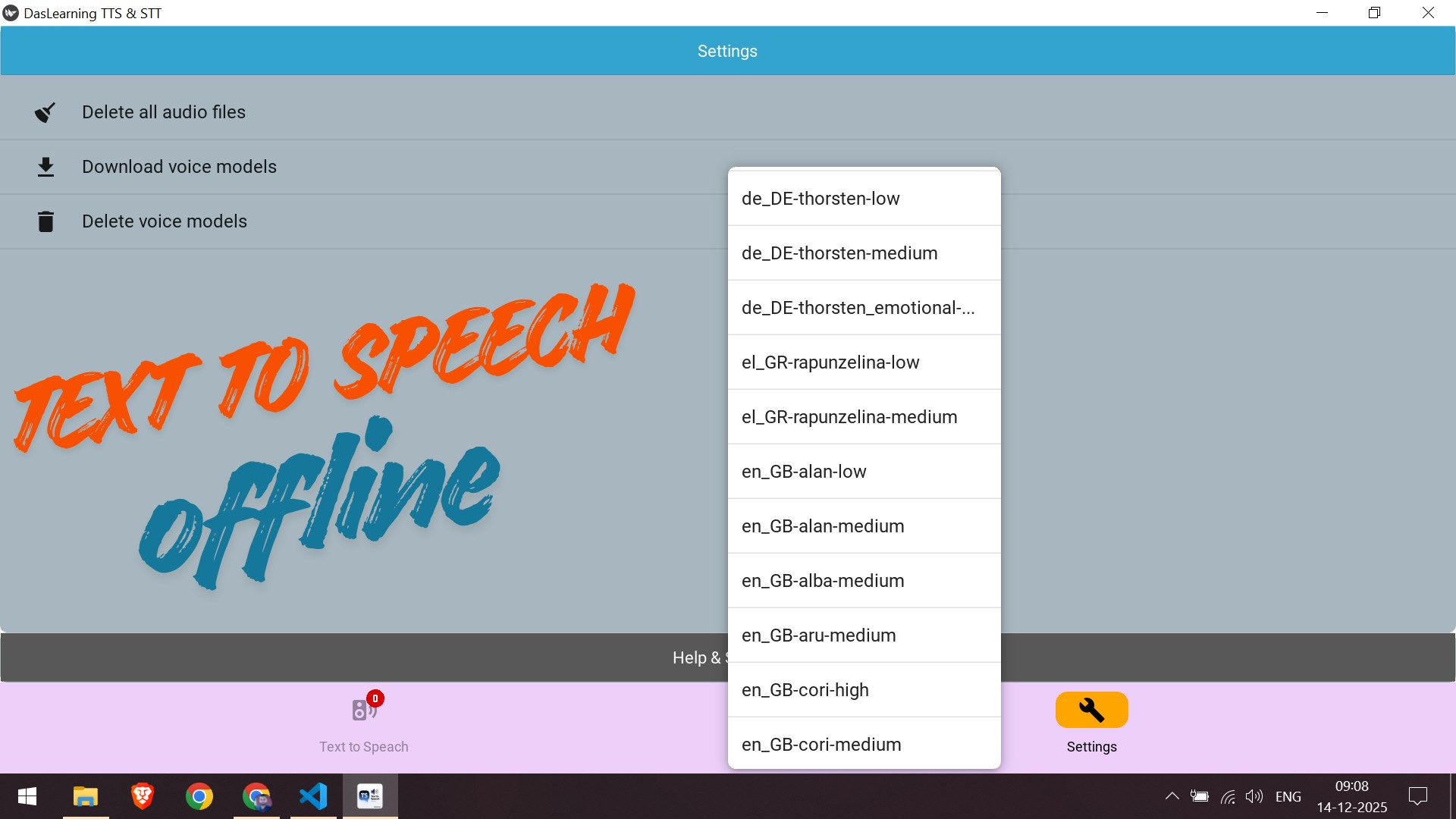This screenshot has width=1456, height=819.
Task: Select en_GB-alan-medium from the dropdown list
Action: [x=863, y=526]
